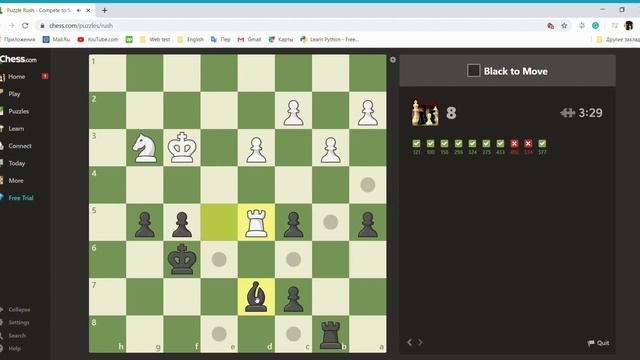
Task: Move bishop to the e6 dot
Action: coord(219,259)
